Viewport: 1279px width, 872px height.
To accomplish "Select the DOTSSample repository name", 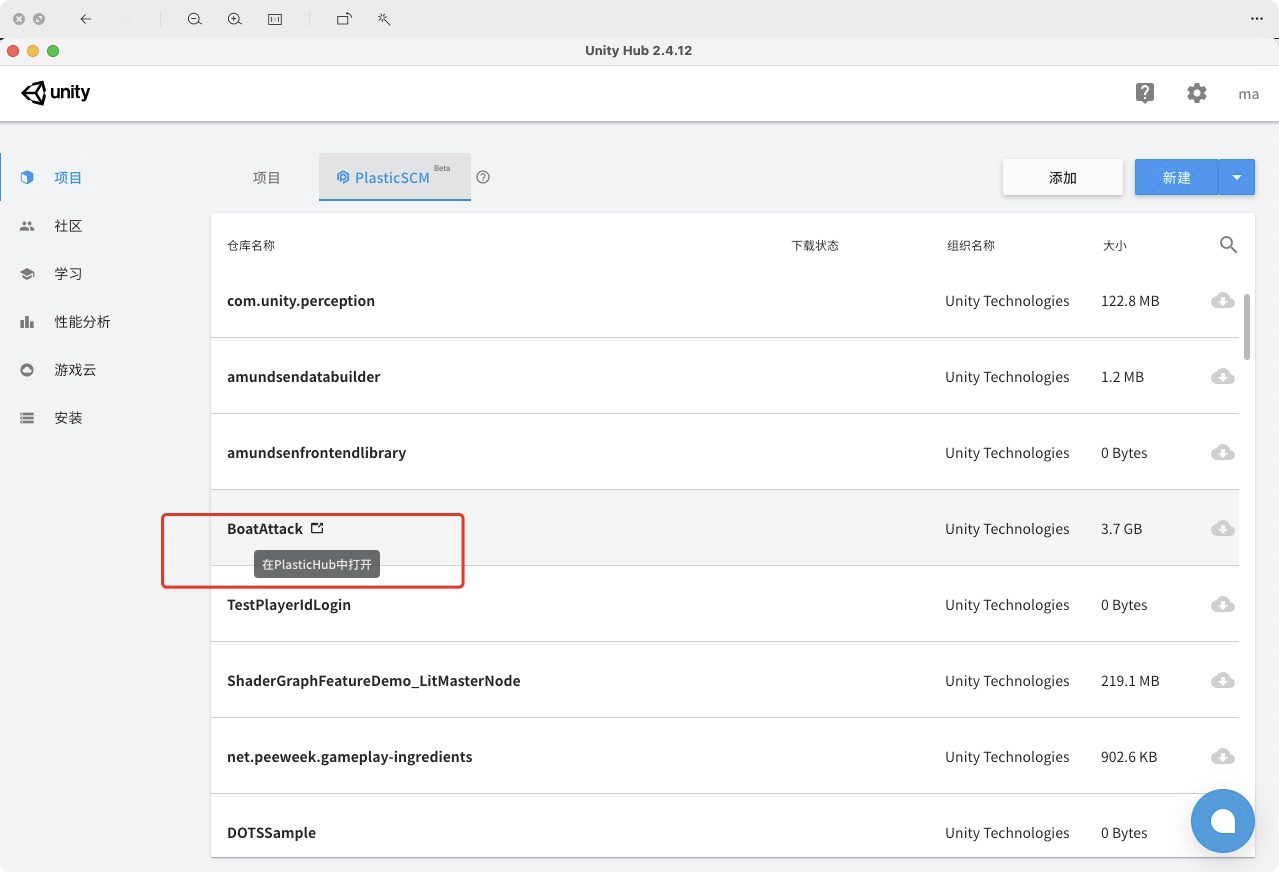I will (x=272, y=833).
